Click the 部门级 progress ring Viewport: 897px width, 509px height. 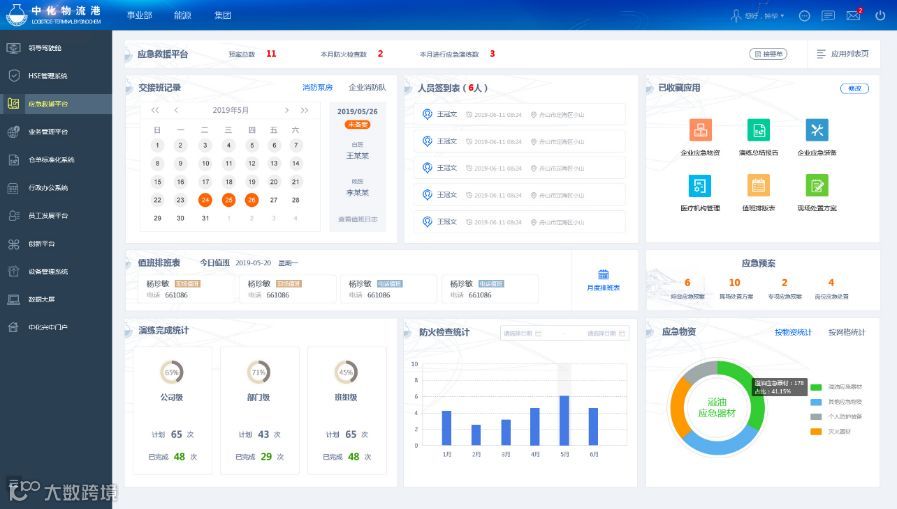click(259, 372)
